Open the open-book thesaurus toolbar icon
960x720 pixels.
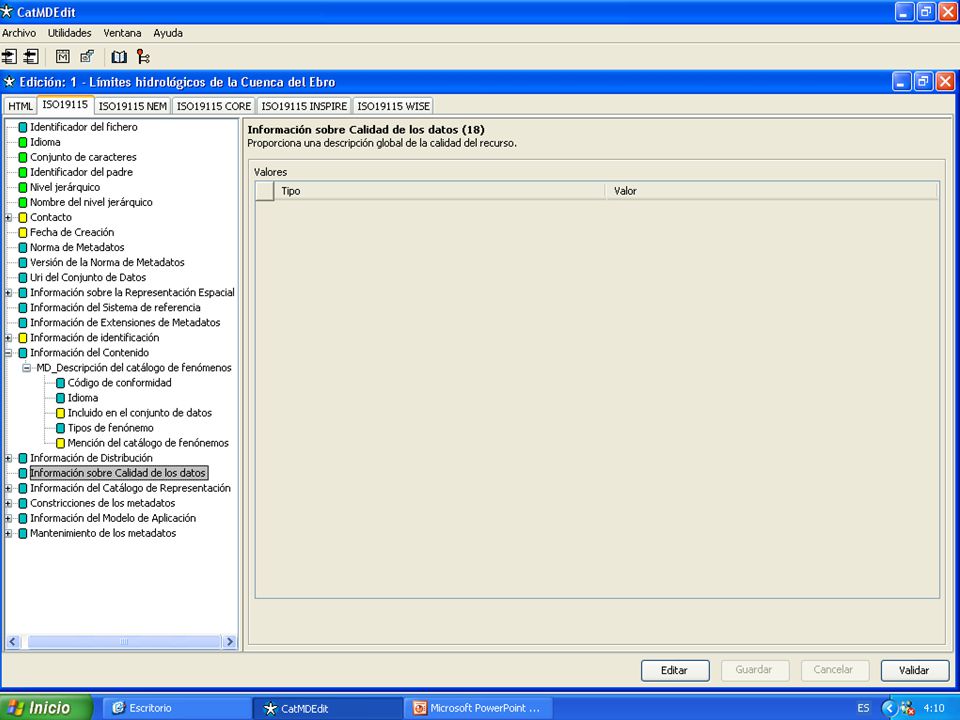point(119,57)
